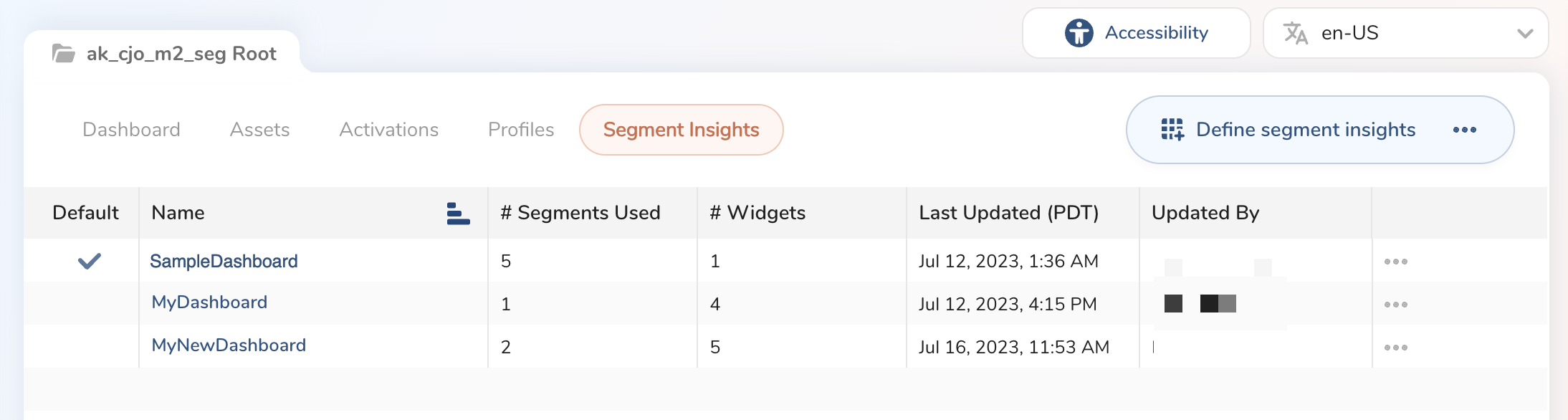Click the define segment insights grid icon
This screenshot has width=1568, height=420.
point(1172,130)
